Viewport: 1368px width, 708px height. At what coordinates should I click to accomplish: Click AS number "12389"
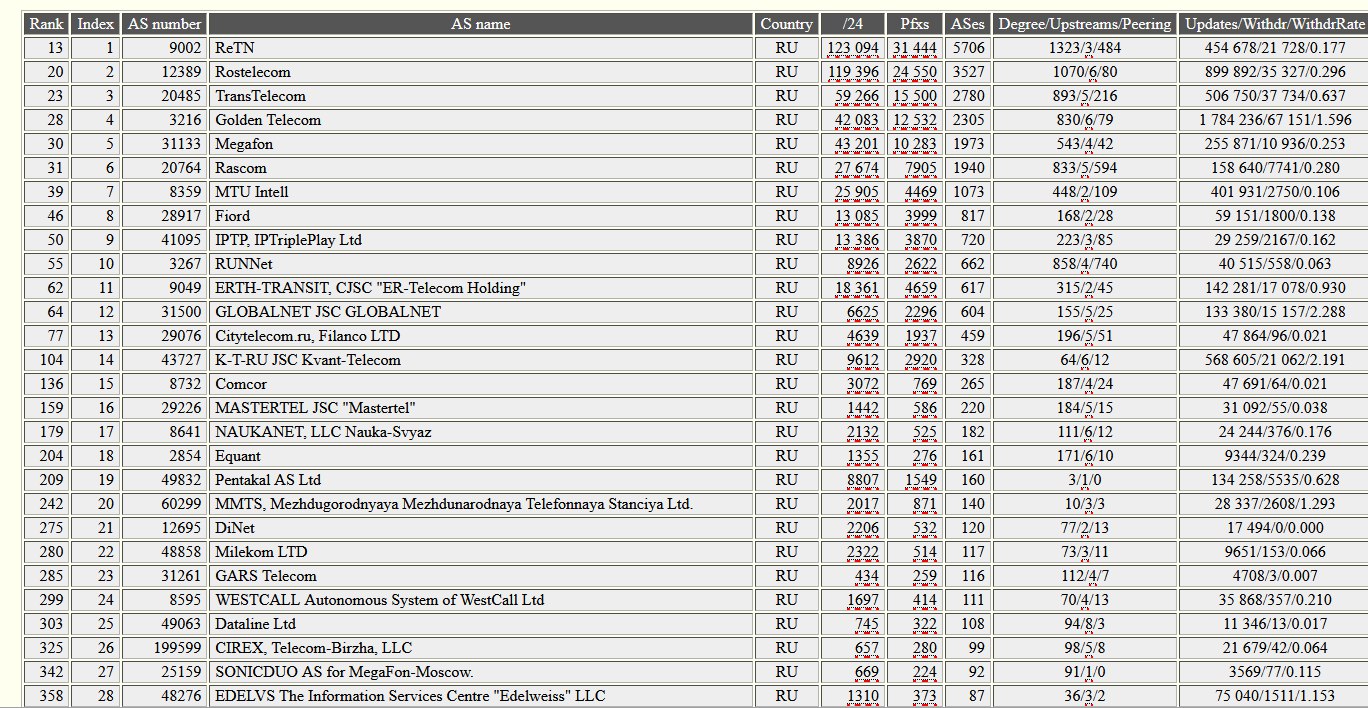click(182, 72)
